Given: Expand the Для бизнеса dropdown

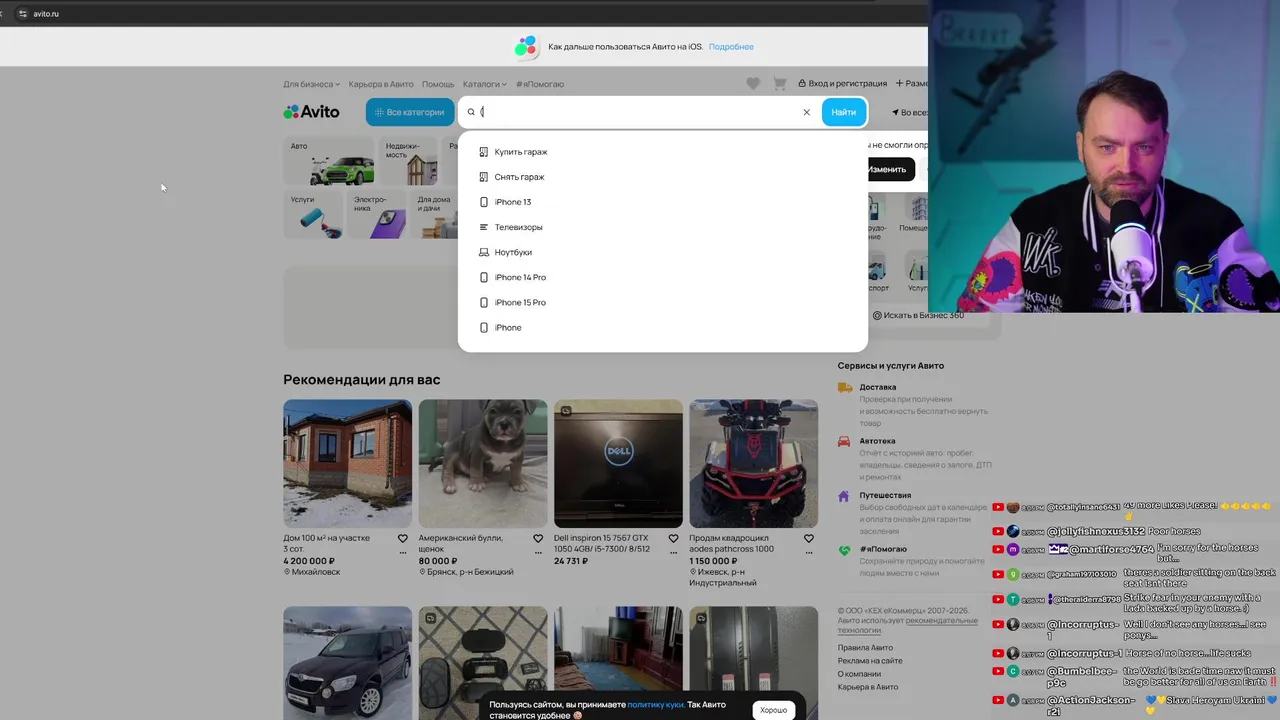Looking at the screenshot, I should pos(311,84).
